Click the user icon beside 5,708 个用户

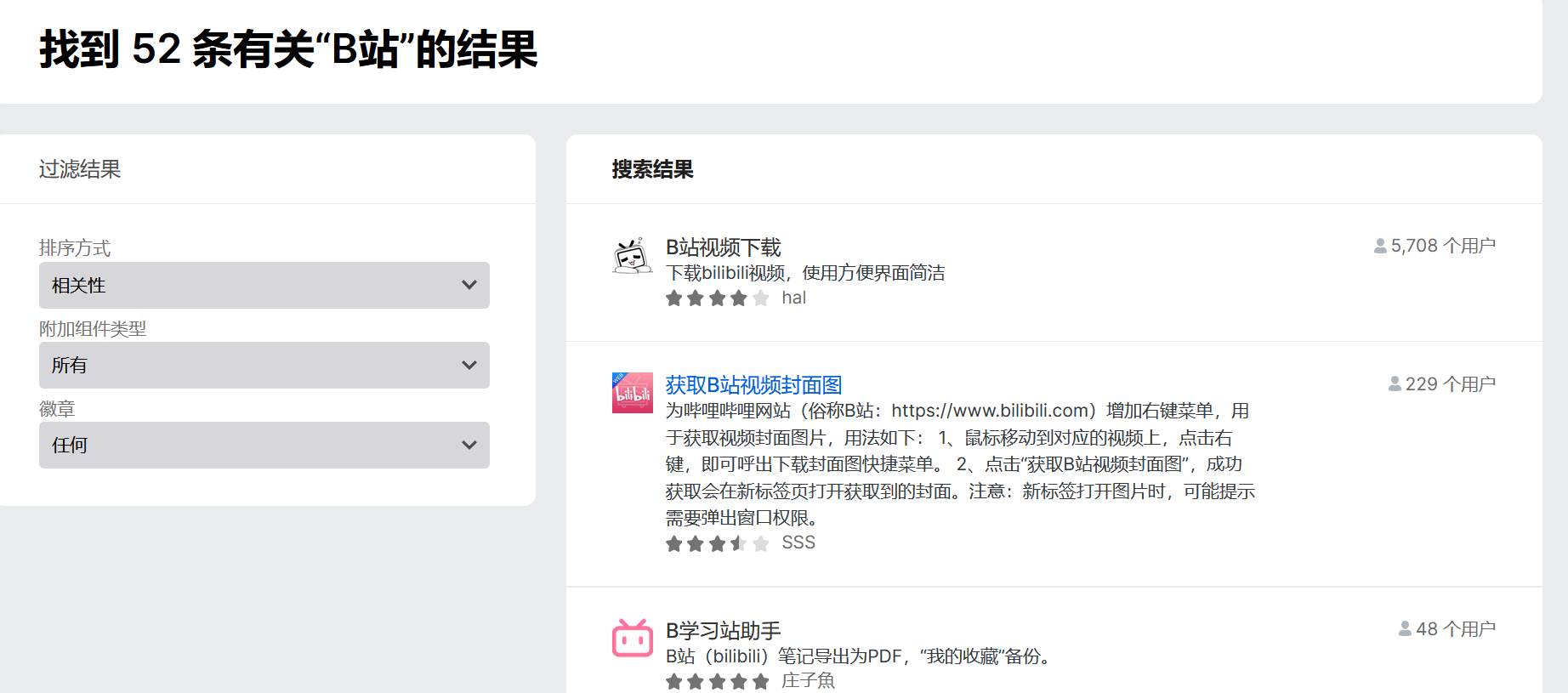tap(1380, 246)
